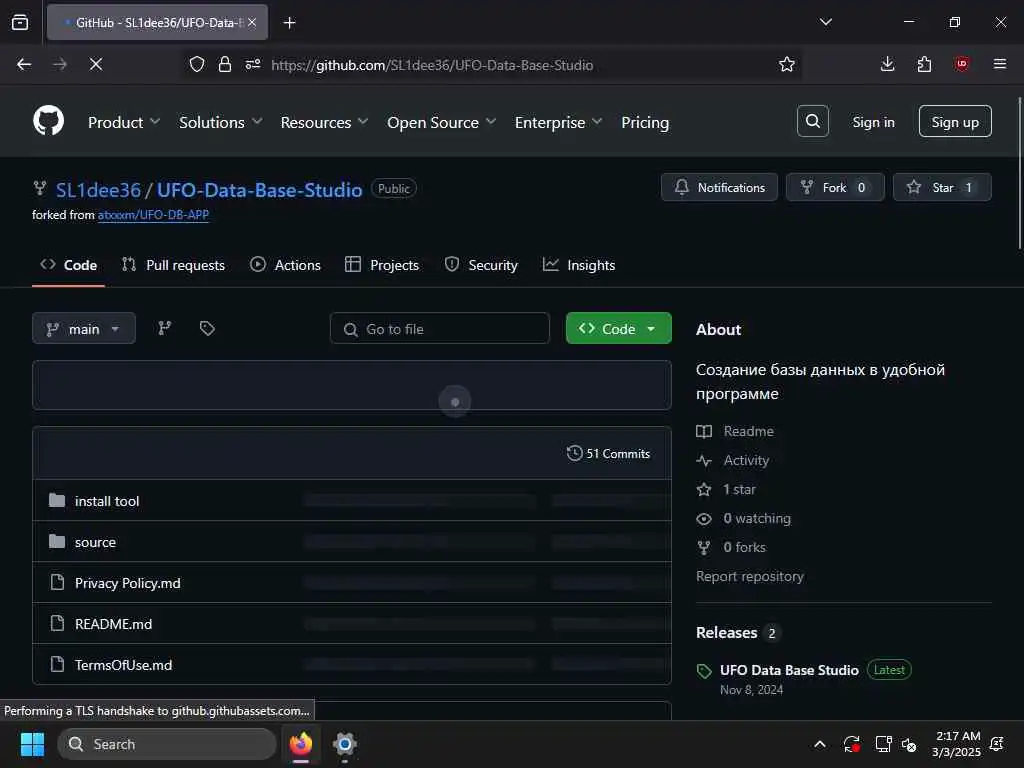Show tracking protection shield info
The width and height of the screenshot is (1024, 768).
click(x=197, y=64)
